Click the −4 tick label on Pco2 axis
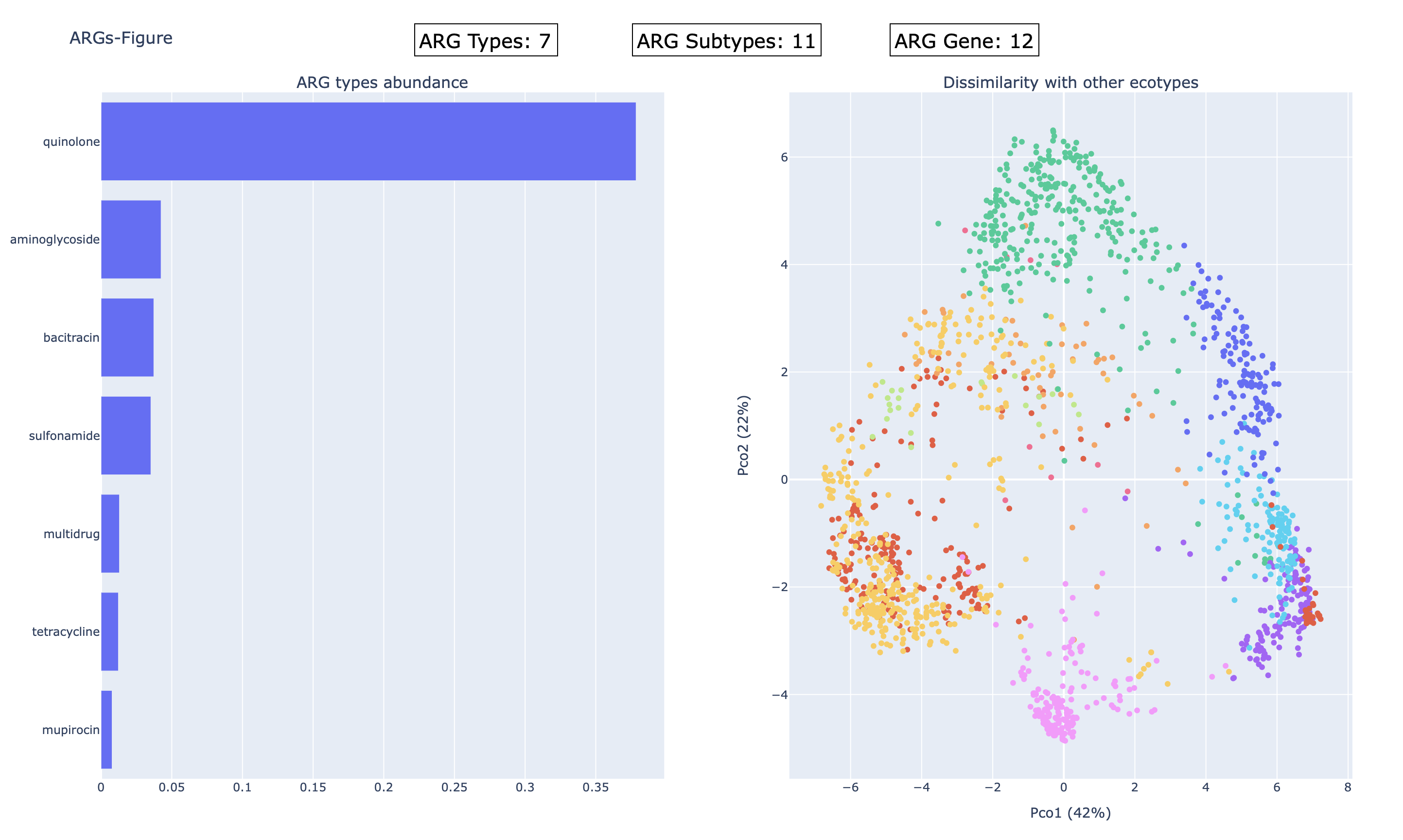Image resolution: width=1403 pixels, height=840 pixels. click(779, 695)
